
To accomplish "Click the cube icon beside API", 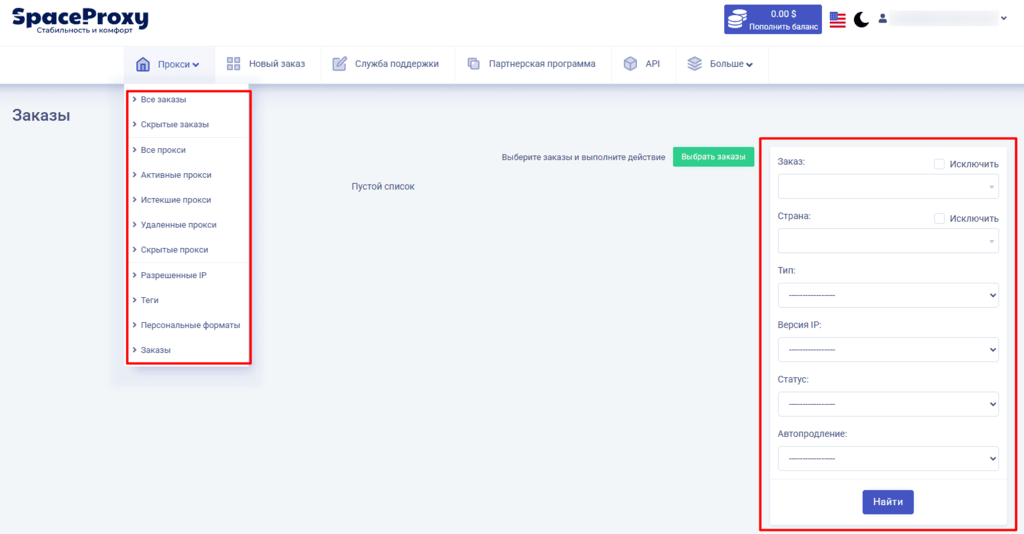I will click(630, 64).
